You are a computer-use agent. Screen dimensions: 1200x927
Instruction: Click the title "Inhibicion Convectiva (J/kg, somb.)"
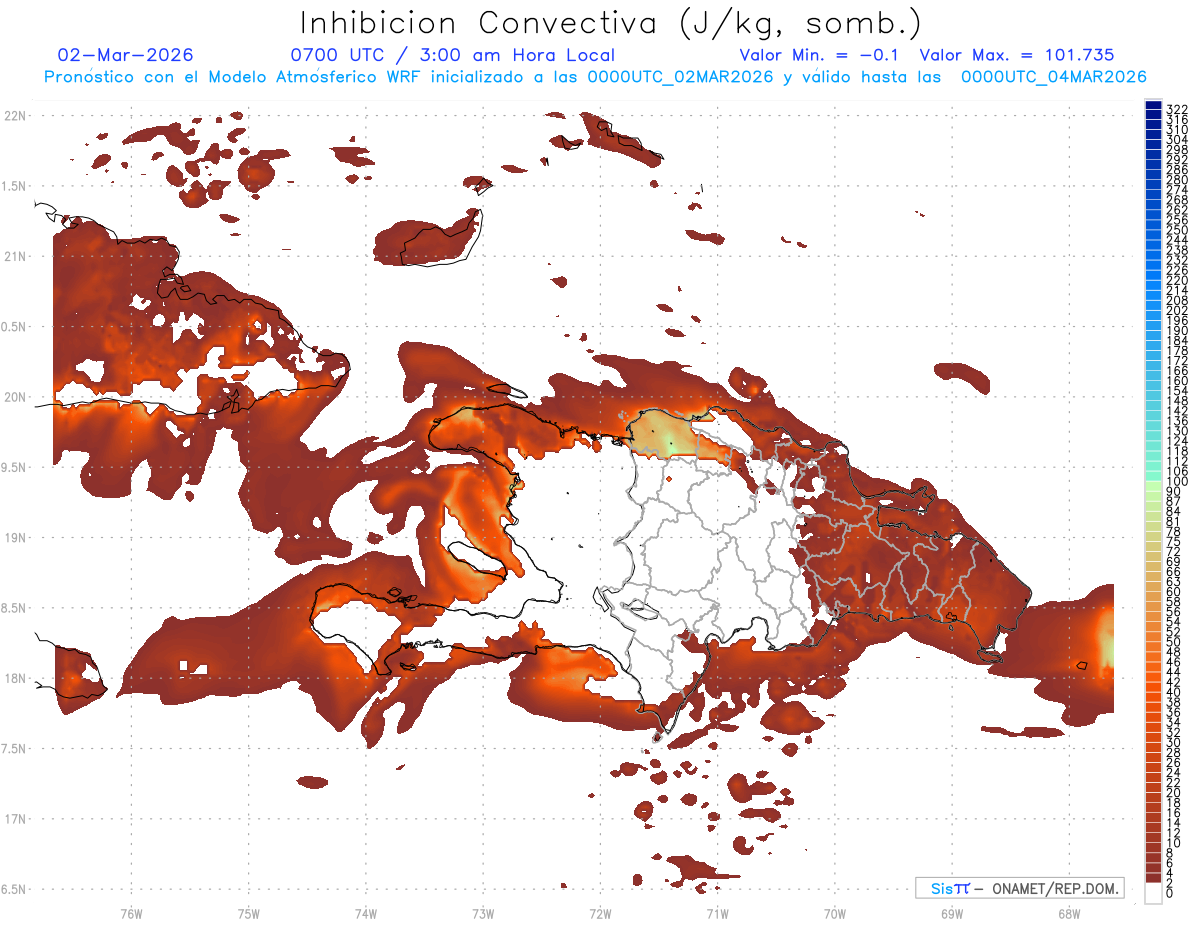[x=610, y=23]
